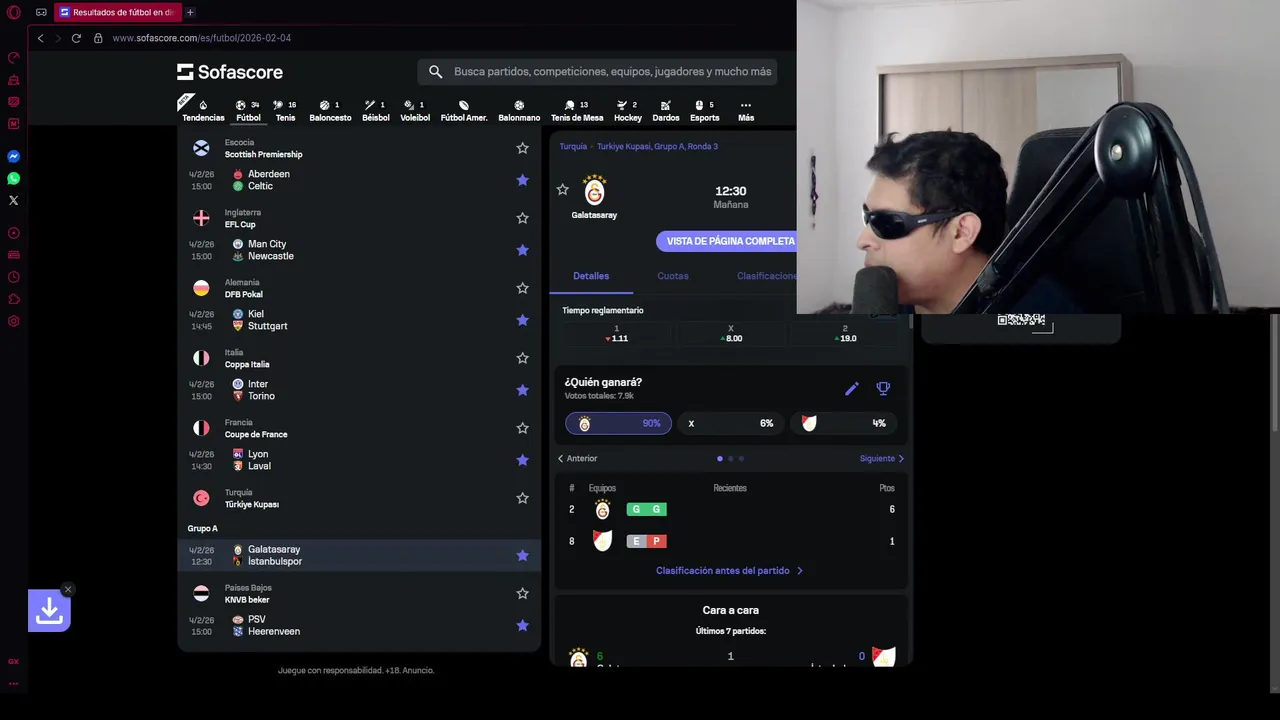Open a new browser tab with plus
1280x720 pixels.
[x=190, y=12]
